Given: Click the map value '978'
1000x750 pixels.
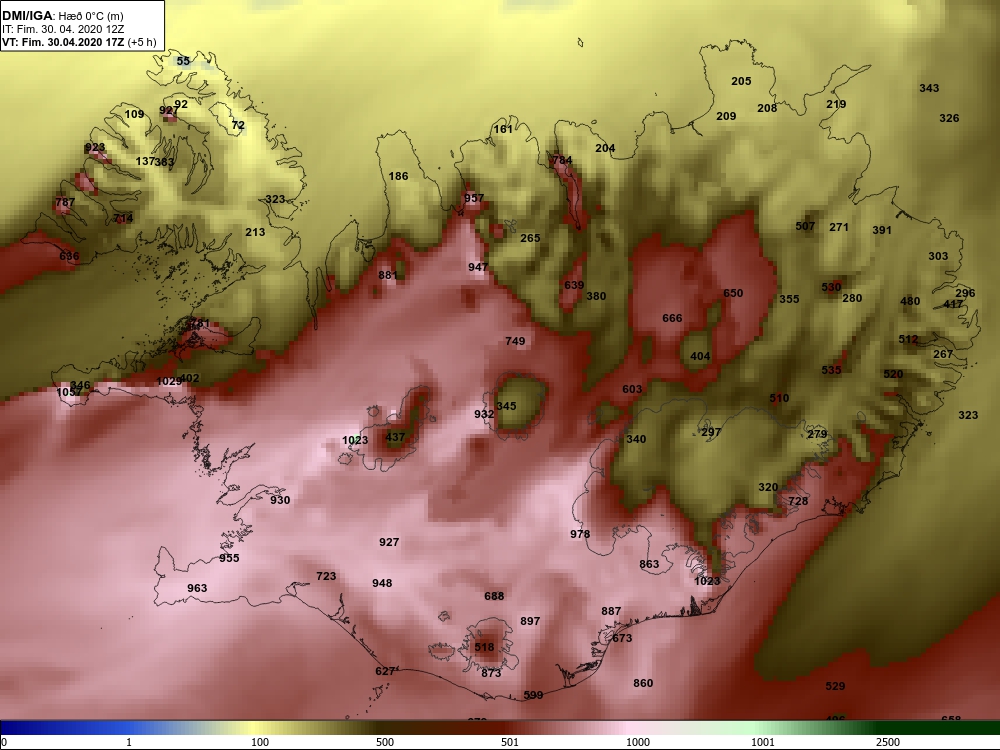Looking at the screenshot, I should coord(580,534).
